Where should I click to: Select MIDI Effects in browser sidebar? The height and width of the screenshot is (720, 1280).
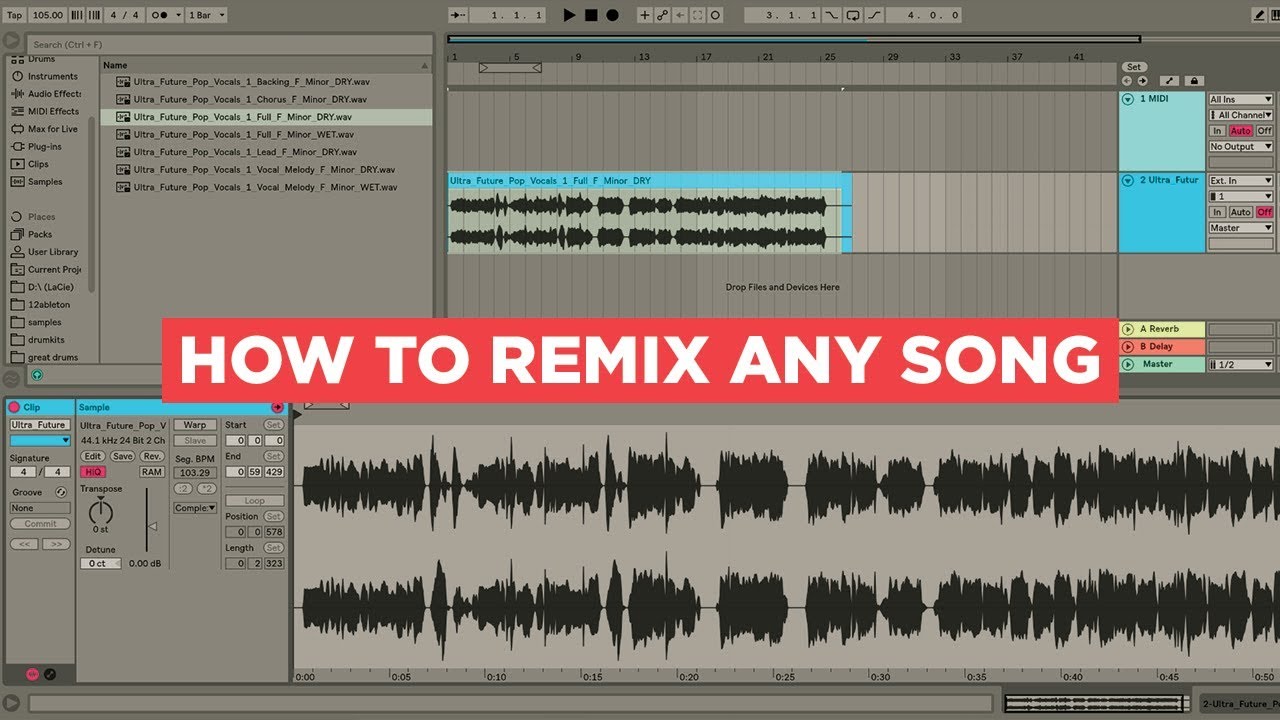[x=53, y=111]
